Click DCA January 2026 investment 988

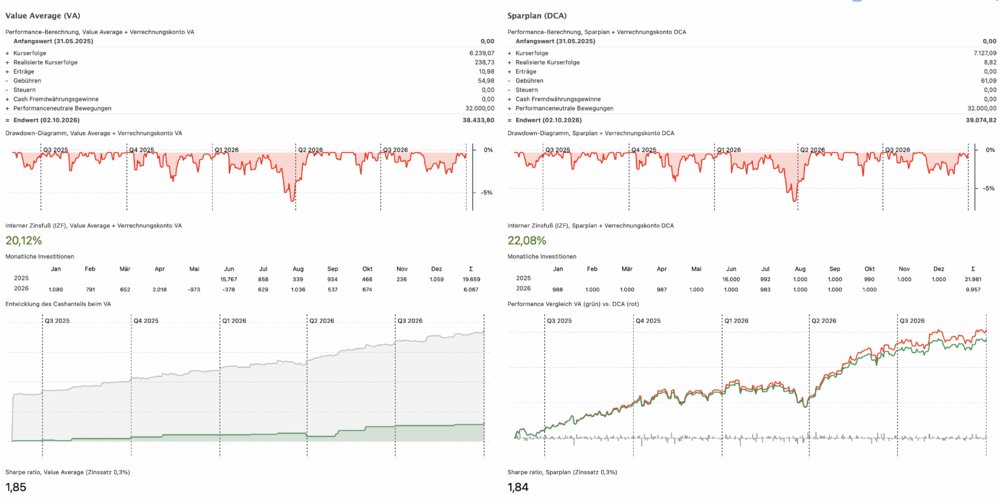[x=559, y=289]
